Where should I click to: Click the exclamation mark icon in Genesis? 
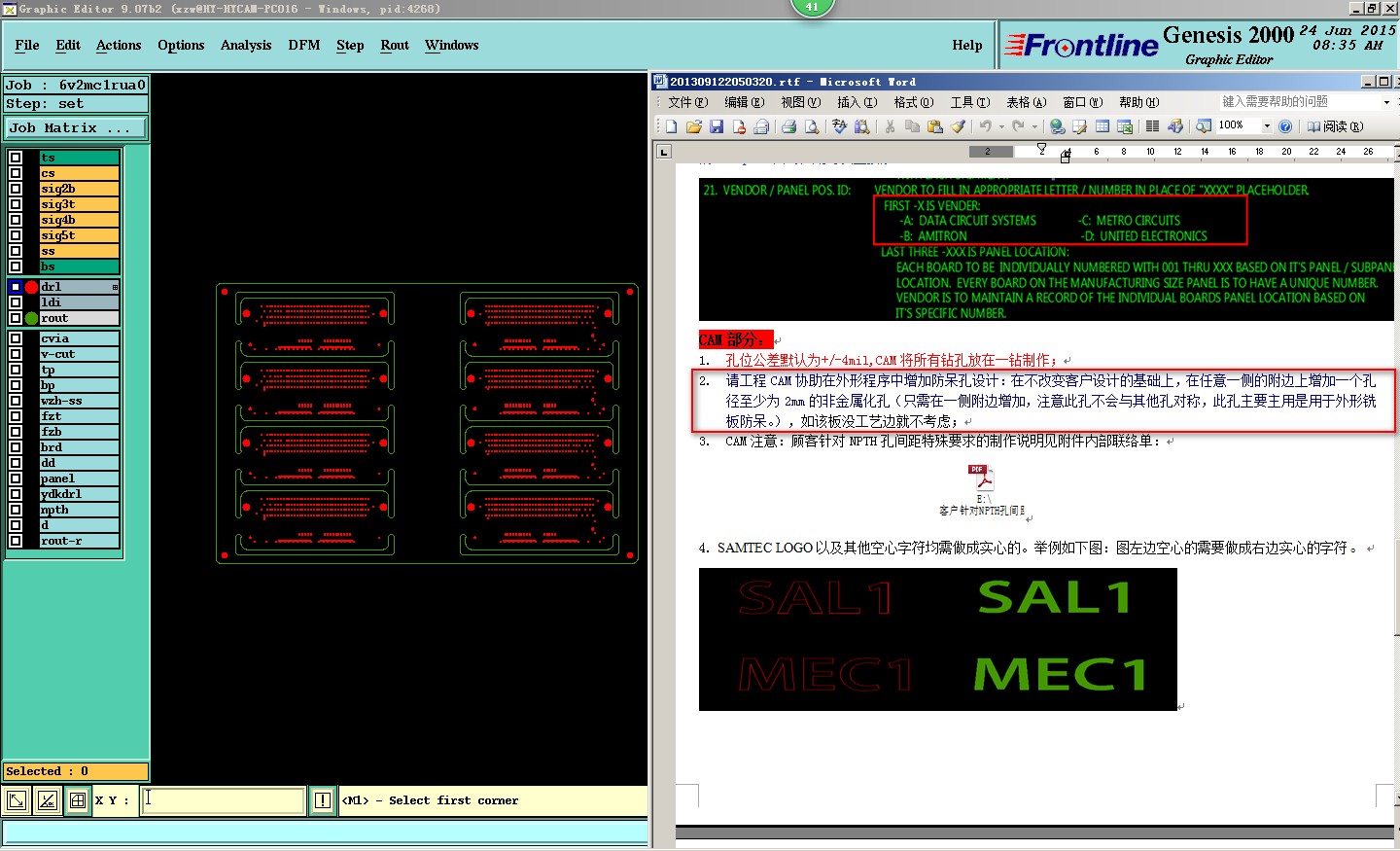323,800
